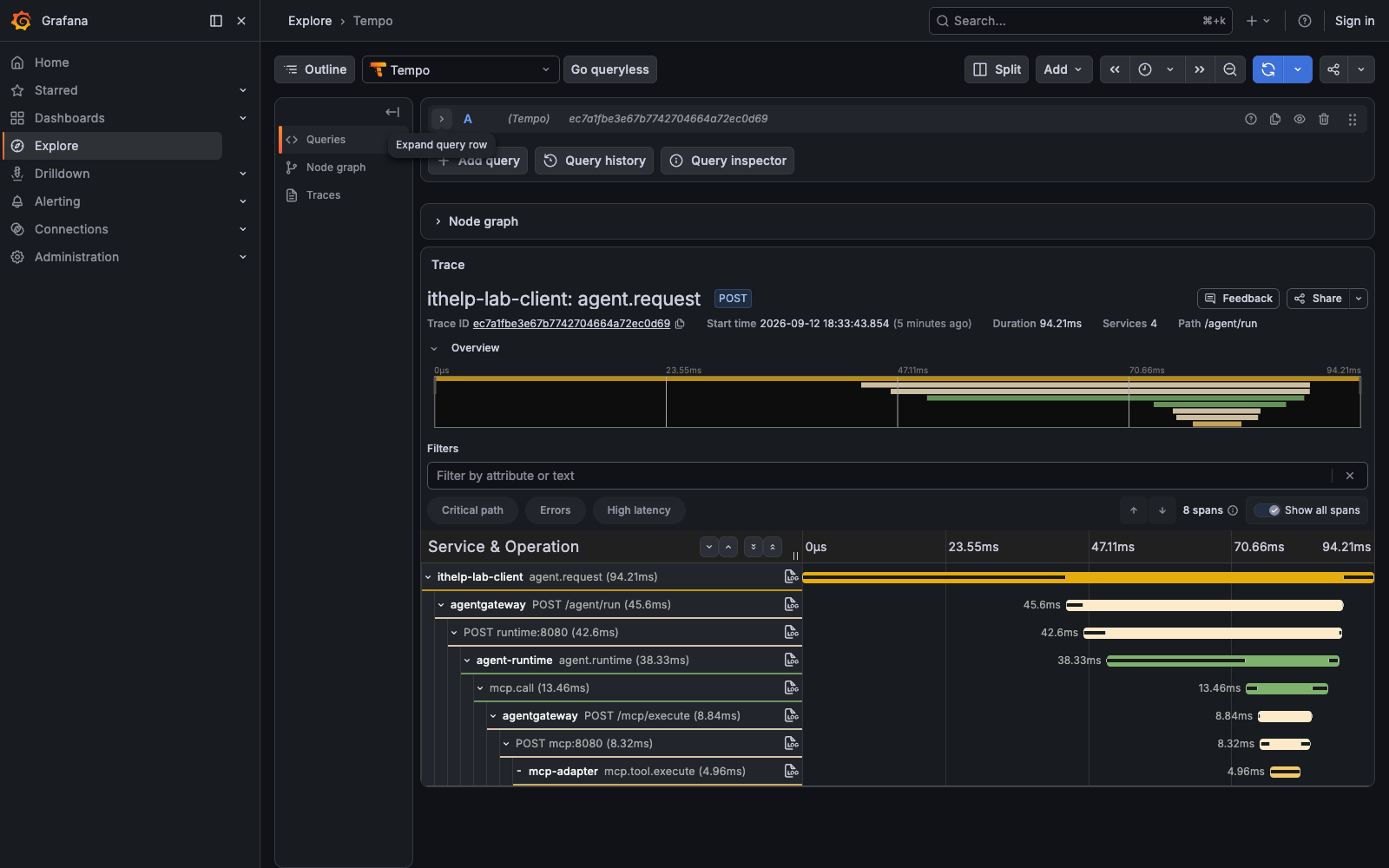Screen dimensions: 1389x868
Task: Clear the filter with X icon
Action: [1350, 476]
